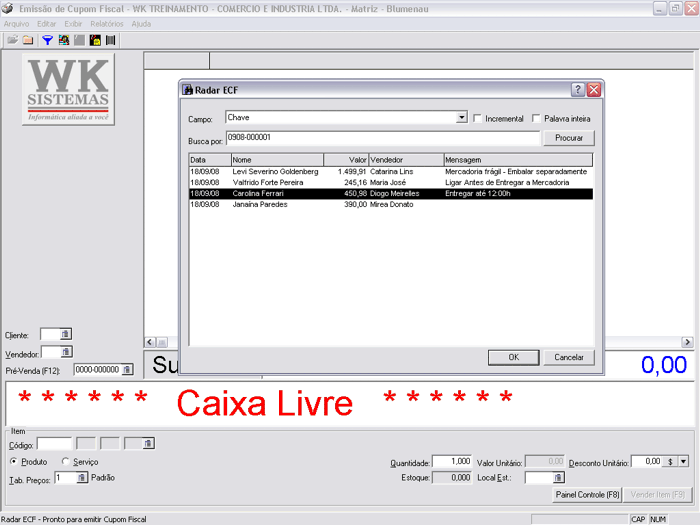This screenshot has width=700, height=525.
Task: Select the Serviço radio button
Action: pyautogui.click(x=66, y=462)
